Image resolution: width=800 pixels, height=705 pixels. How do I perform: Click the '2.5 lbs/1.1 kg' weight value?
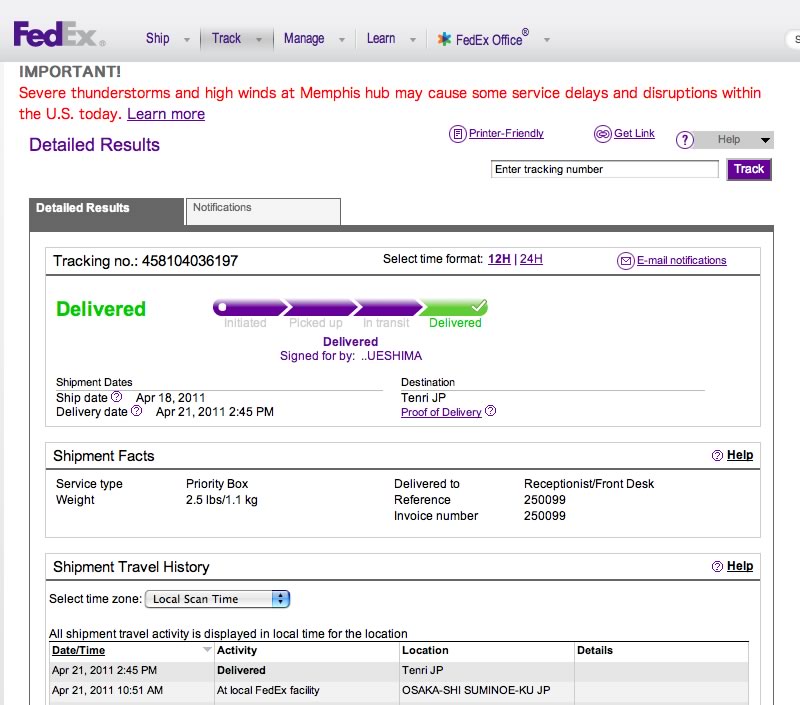pos(221,500)
